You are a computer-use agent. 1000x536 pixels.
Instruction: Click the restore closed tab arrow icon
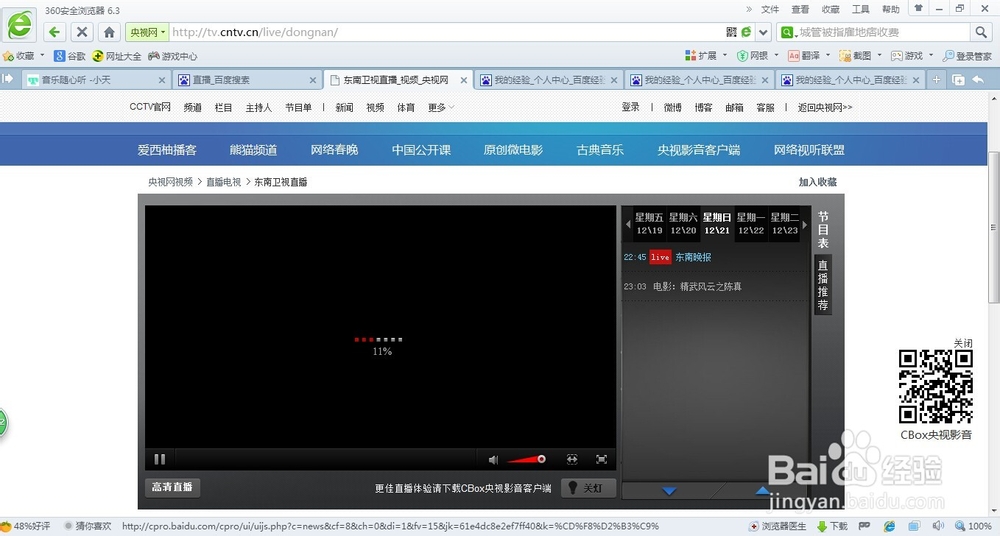[x=978, y=80]
